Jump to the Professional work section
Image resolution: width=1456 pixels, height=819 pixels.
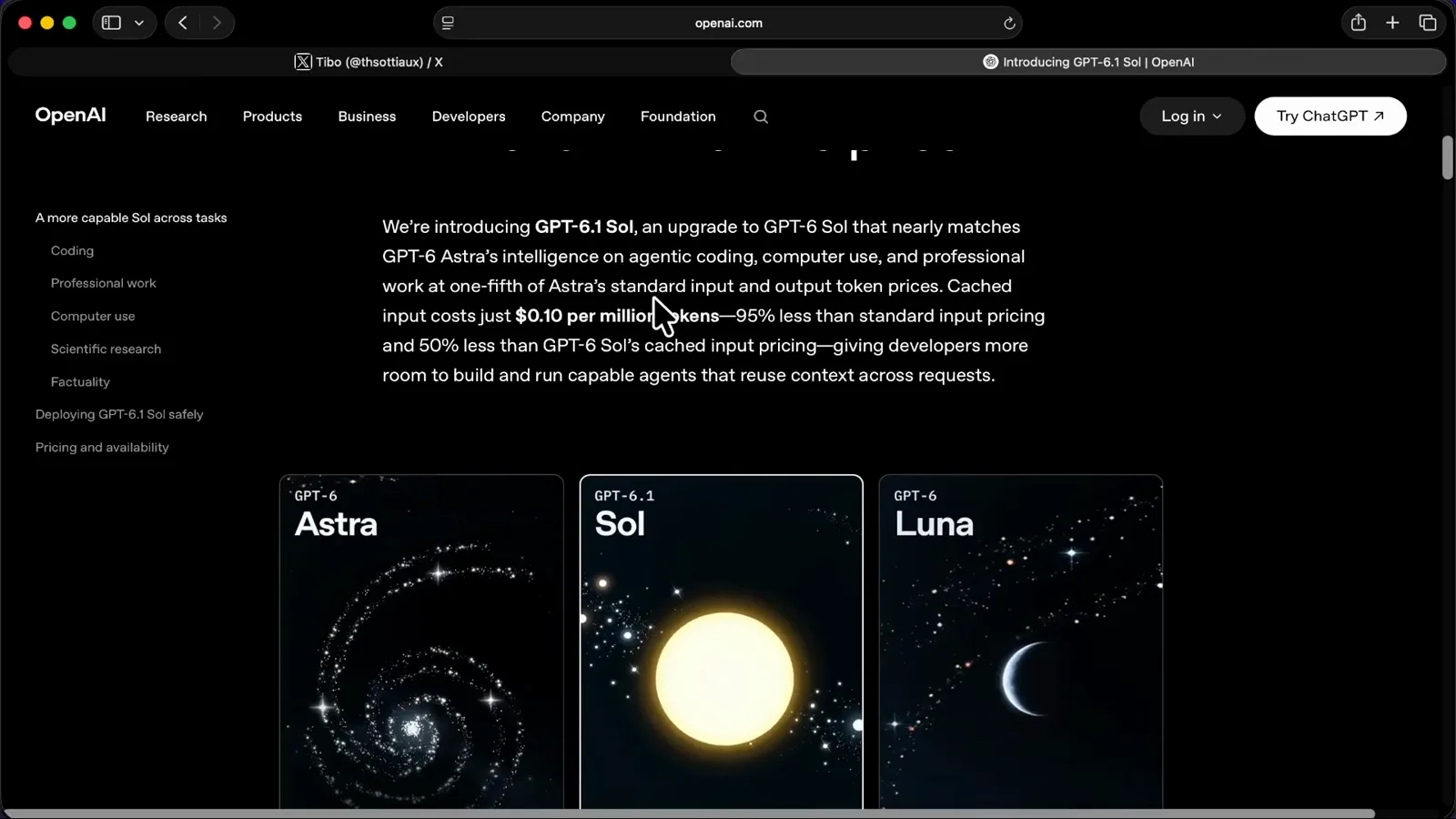[104, 283]
